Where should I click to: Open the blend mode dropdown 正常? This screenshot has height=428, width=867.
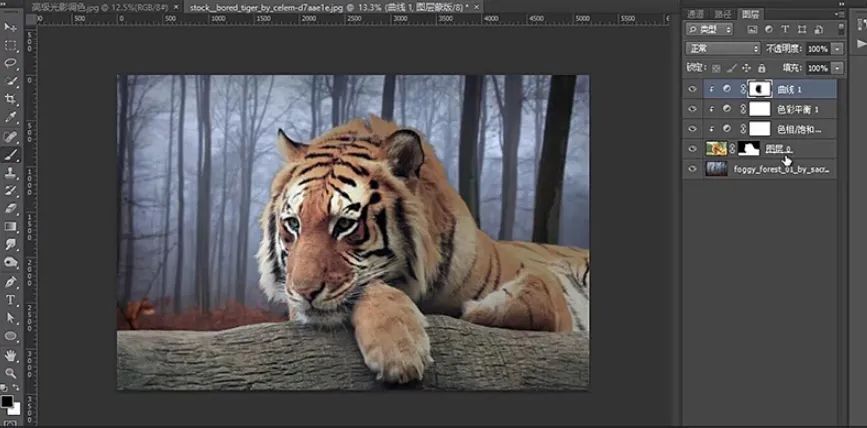(x=723, y=49)
